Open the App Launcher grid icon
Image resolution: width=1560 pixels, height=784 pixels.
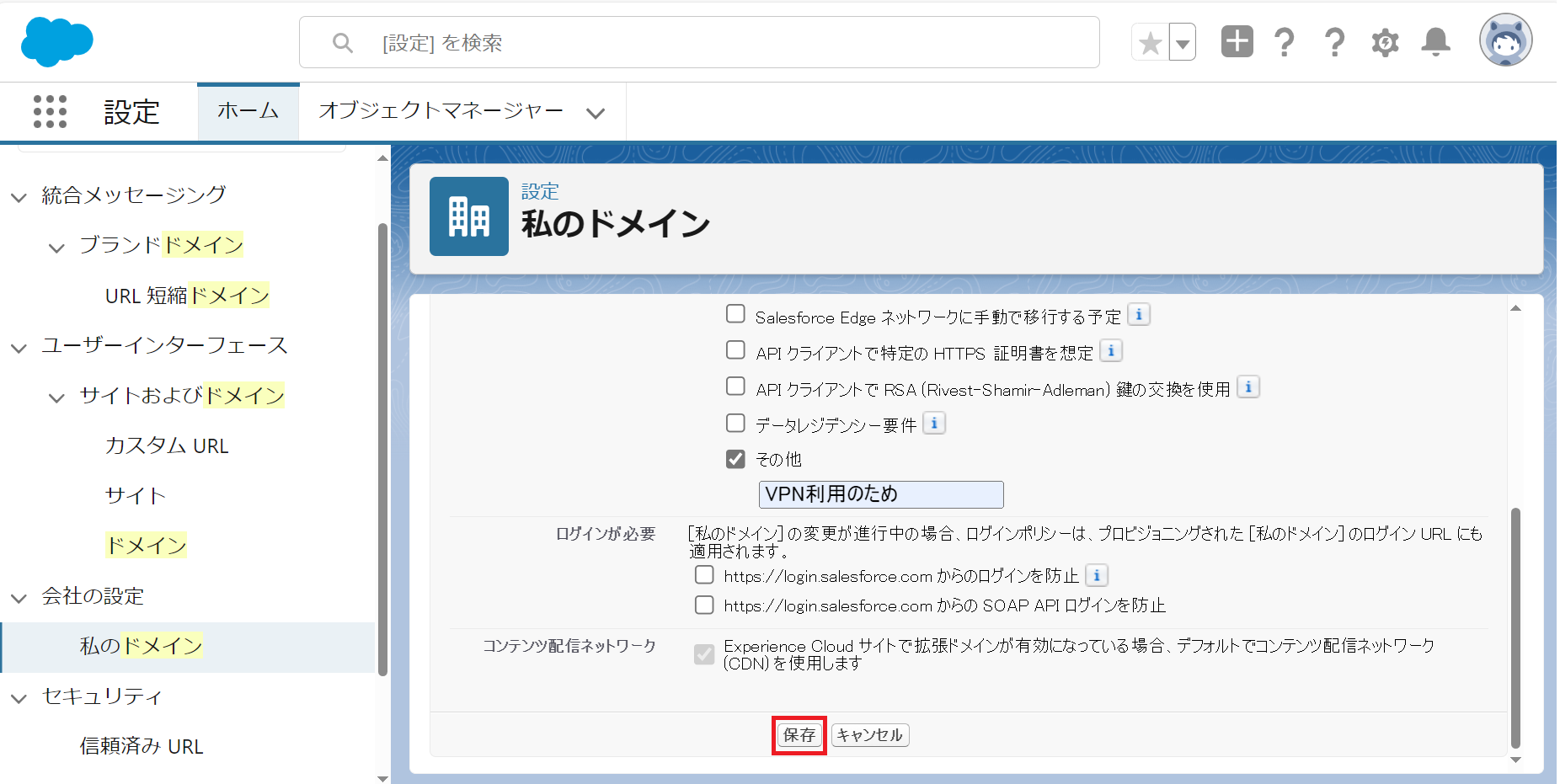click(x=50, y=111)
